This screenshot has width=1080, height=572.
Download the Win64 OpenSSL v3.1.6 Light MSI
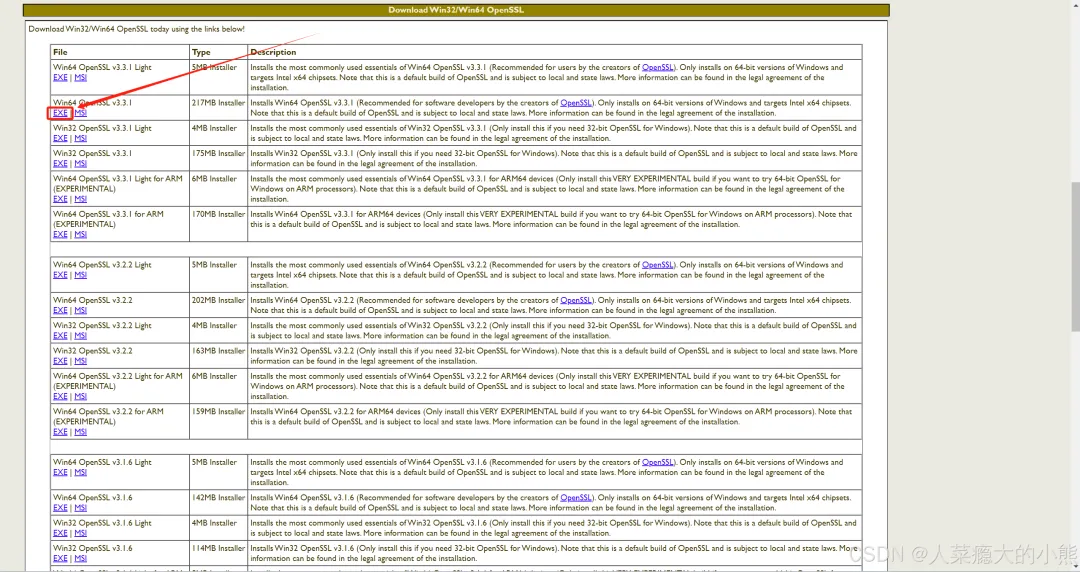pos(81,473)
